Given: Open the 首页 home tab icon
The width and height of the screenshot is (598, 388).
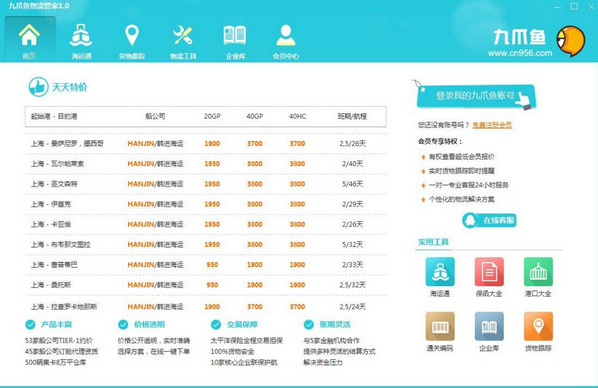Looking at the screenshot, I should click(29, 35).
